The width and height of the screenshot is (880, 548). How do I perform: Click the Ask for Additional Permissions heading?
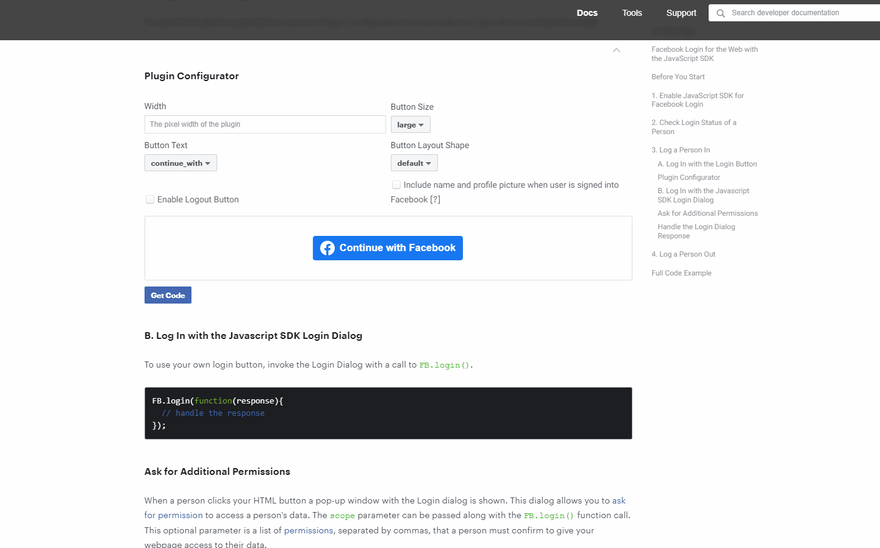click(217, 472)
